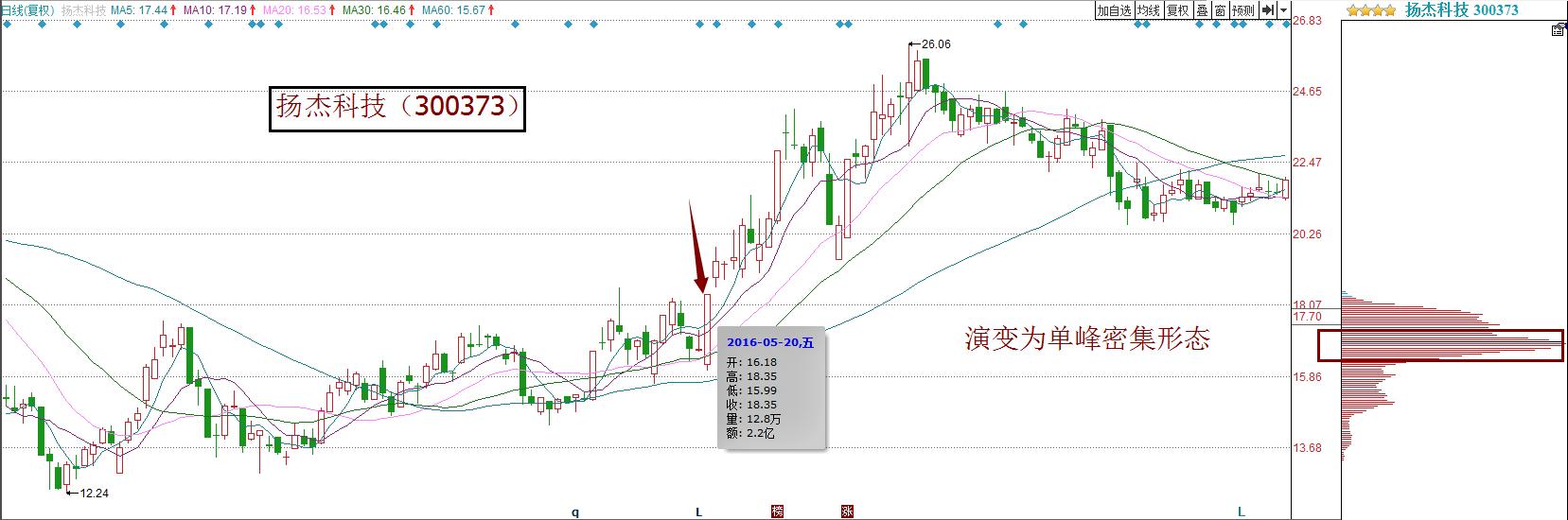
Task: Click the q marker on the bottom axis
Action: point(574,512)
